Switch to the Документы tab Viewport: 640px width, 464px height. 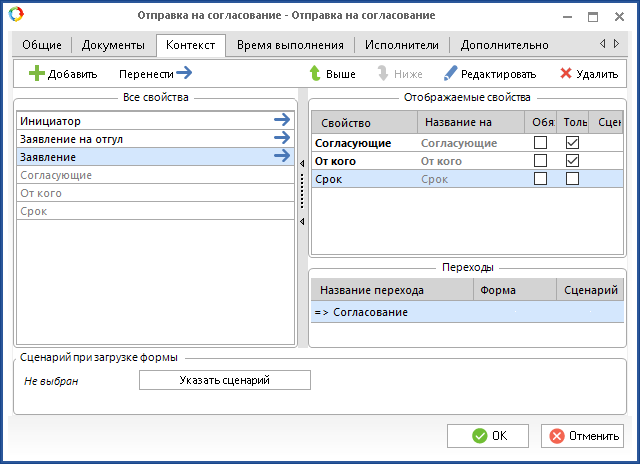113,45
